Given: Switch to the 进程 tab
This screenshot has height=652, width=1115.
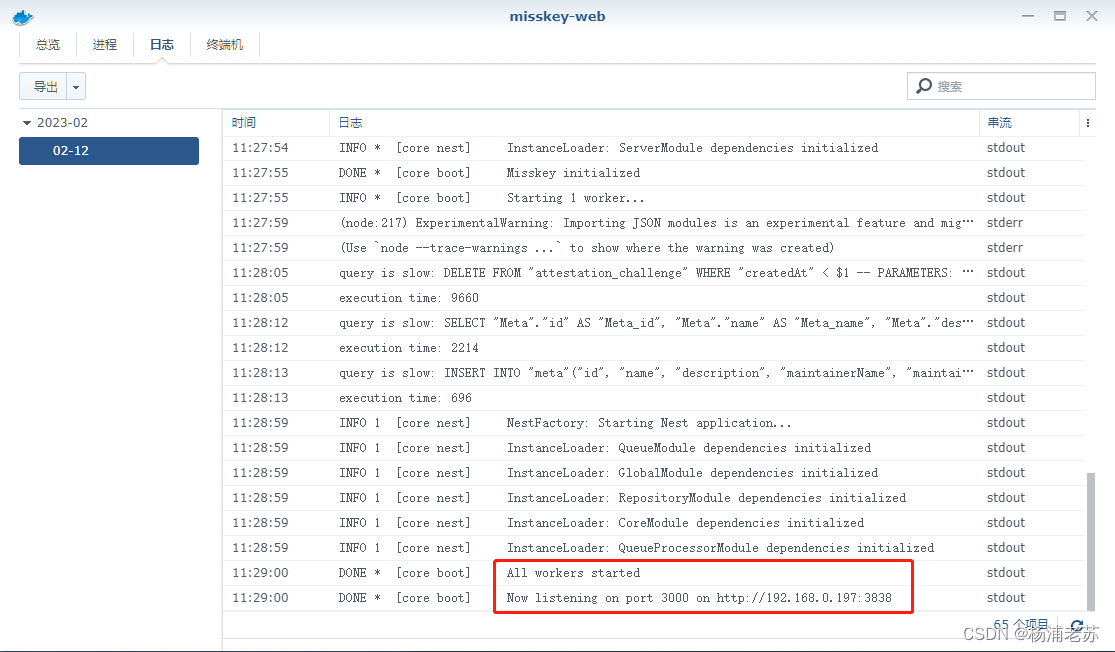Looking at the screenshot, I should [105, 45].
